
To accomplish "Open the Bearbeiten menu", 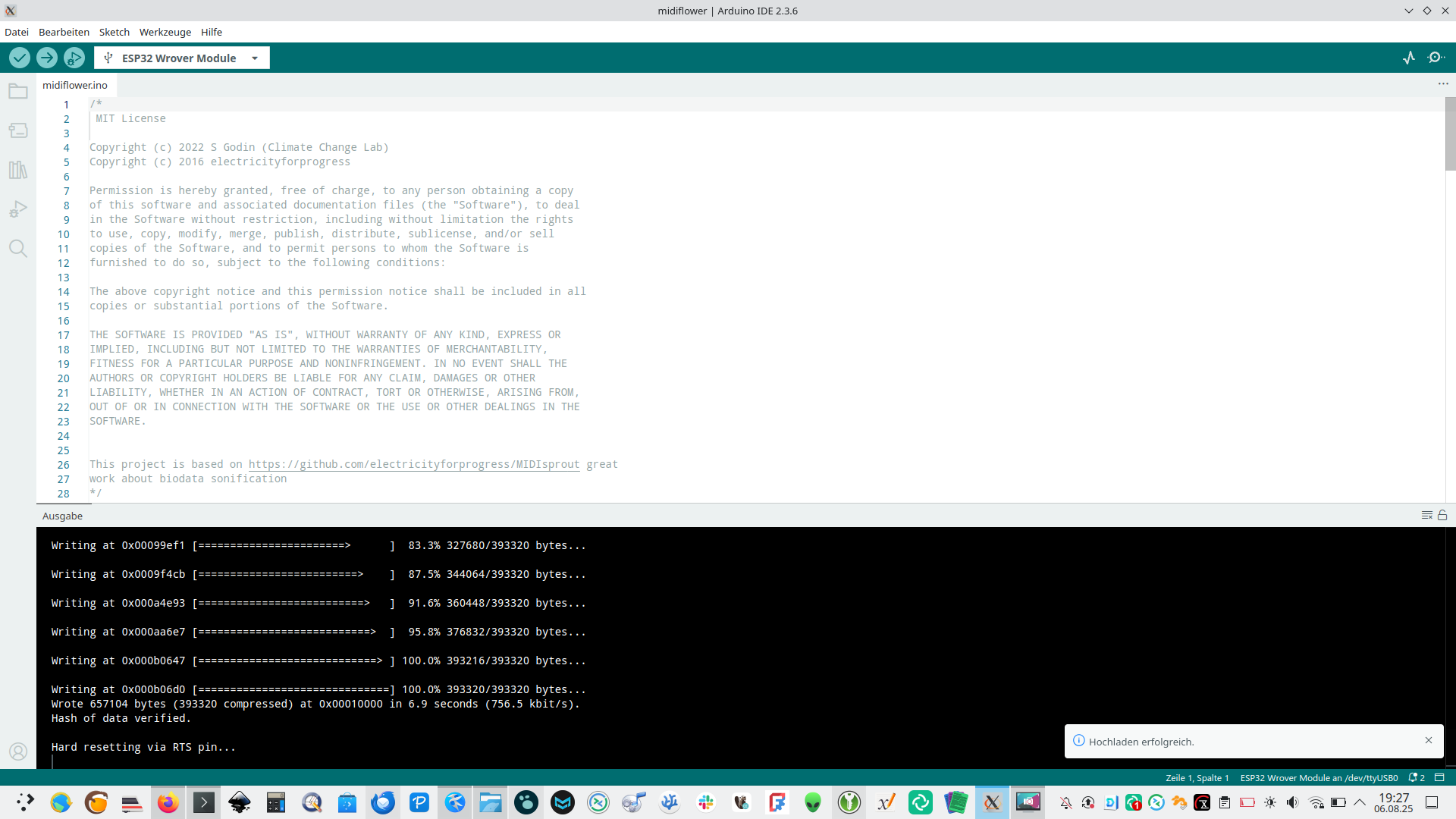I will click(x=64, y=32).
